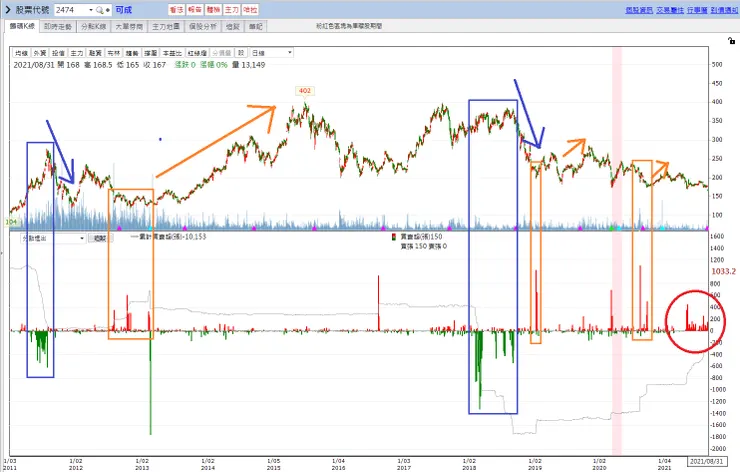Click the 2021/08/31 date label on axis
The width and height of the screenshot is (740, 472).
coord(706,461)
